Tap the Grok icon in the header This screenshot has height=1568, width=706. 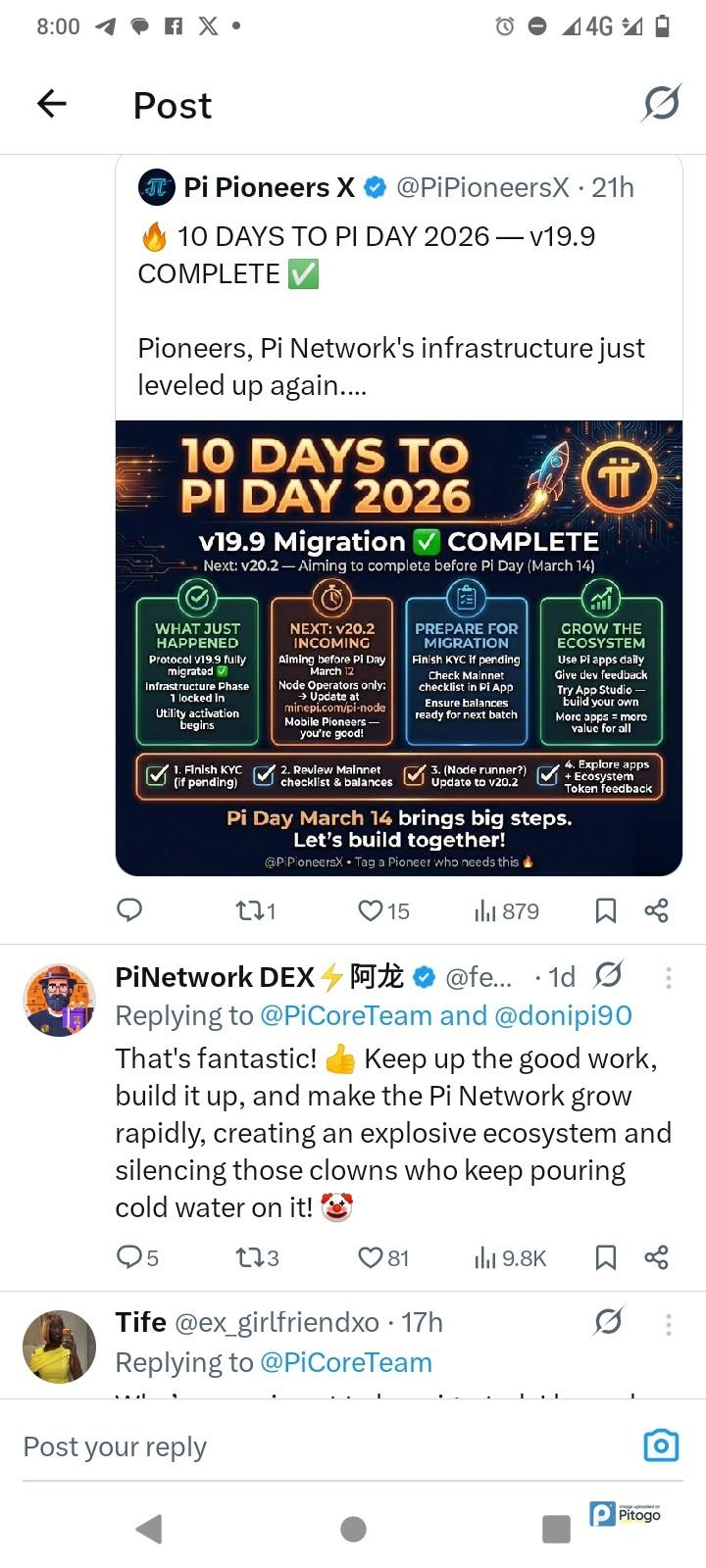click(x=662, y=103)
